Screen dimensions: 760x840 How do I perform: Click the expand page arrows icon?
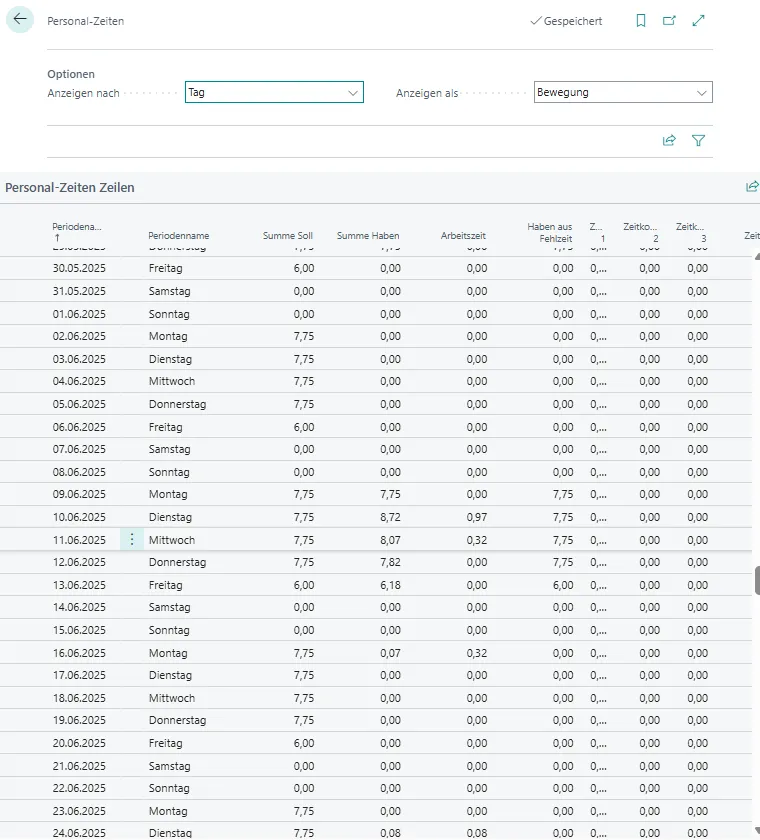(699, 21)
